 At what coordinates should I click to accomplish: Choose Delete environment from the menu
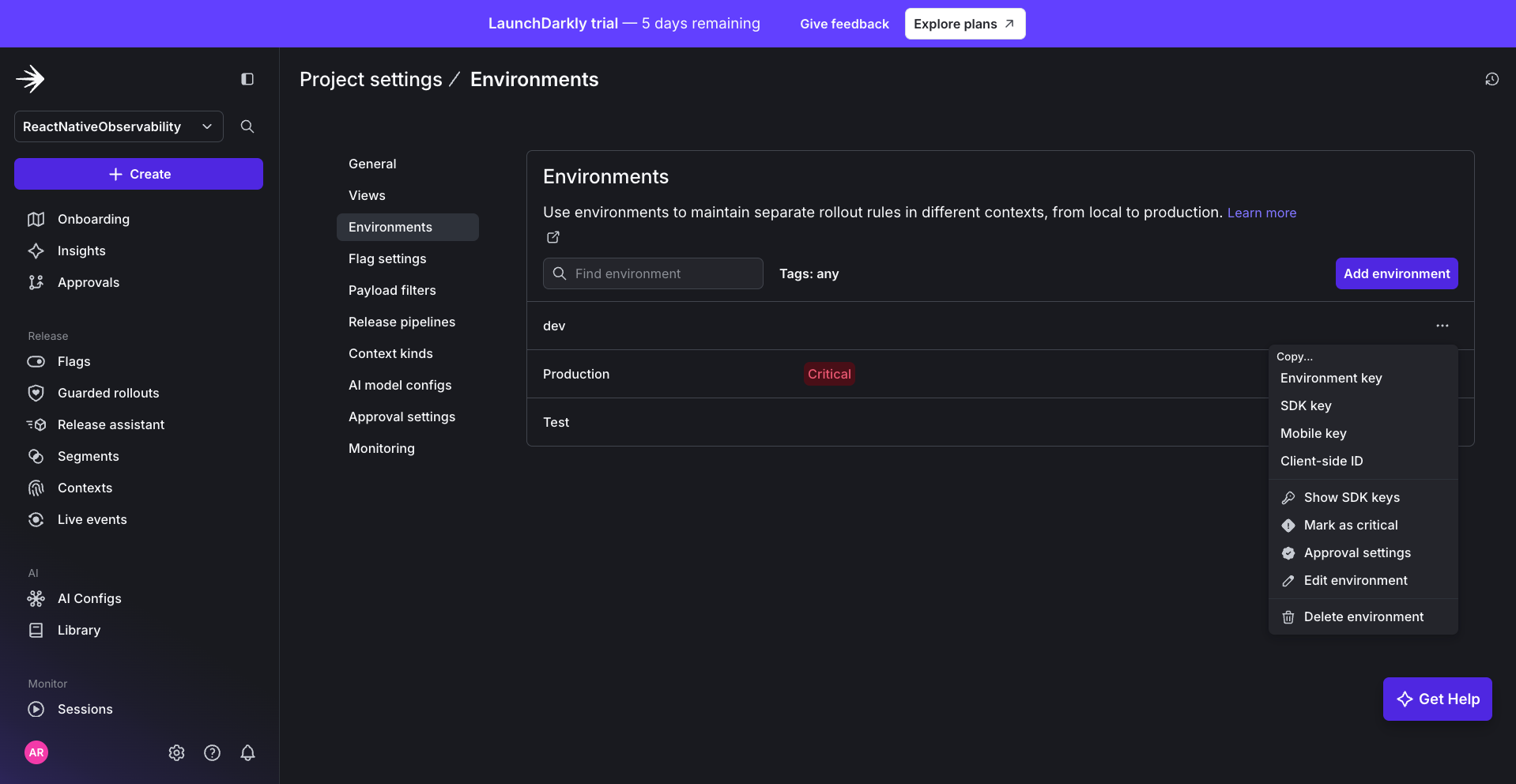click(x=1363, y=616)
